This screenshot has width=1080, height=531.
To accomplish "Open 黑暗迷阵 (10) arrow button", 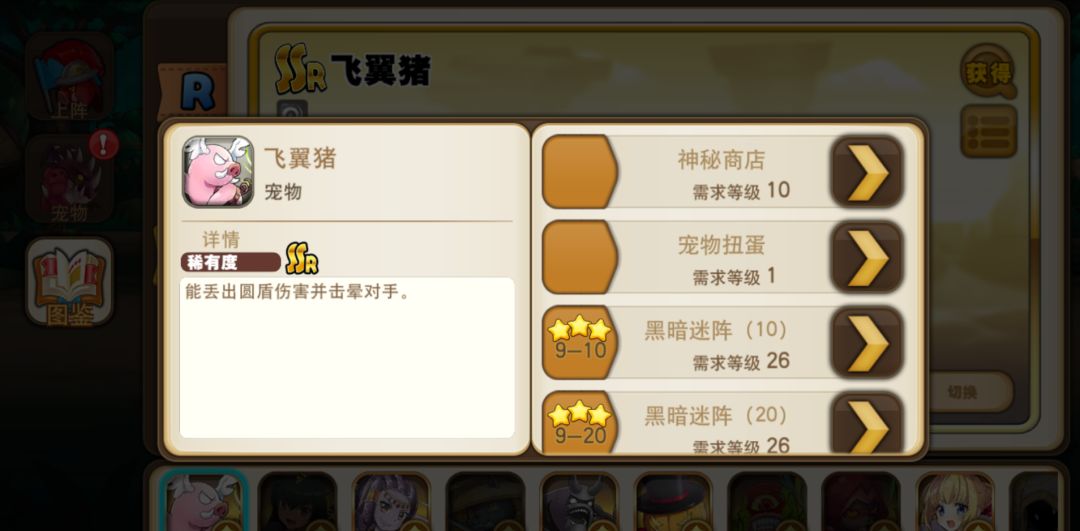I will 867,342.
